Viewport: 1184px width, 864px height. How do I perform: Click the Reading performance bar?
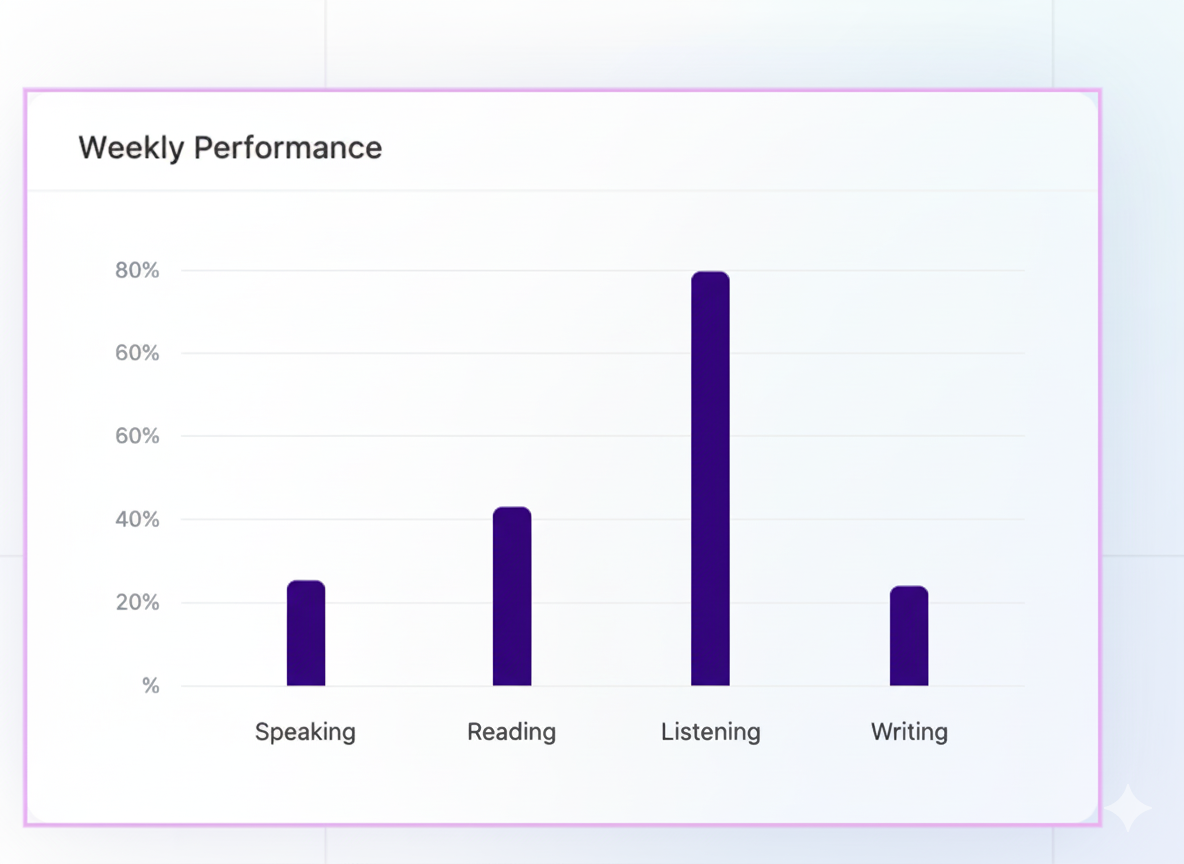pos(512,597)
